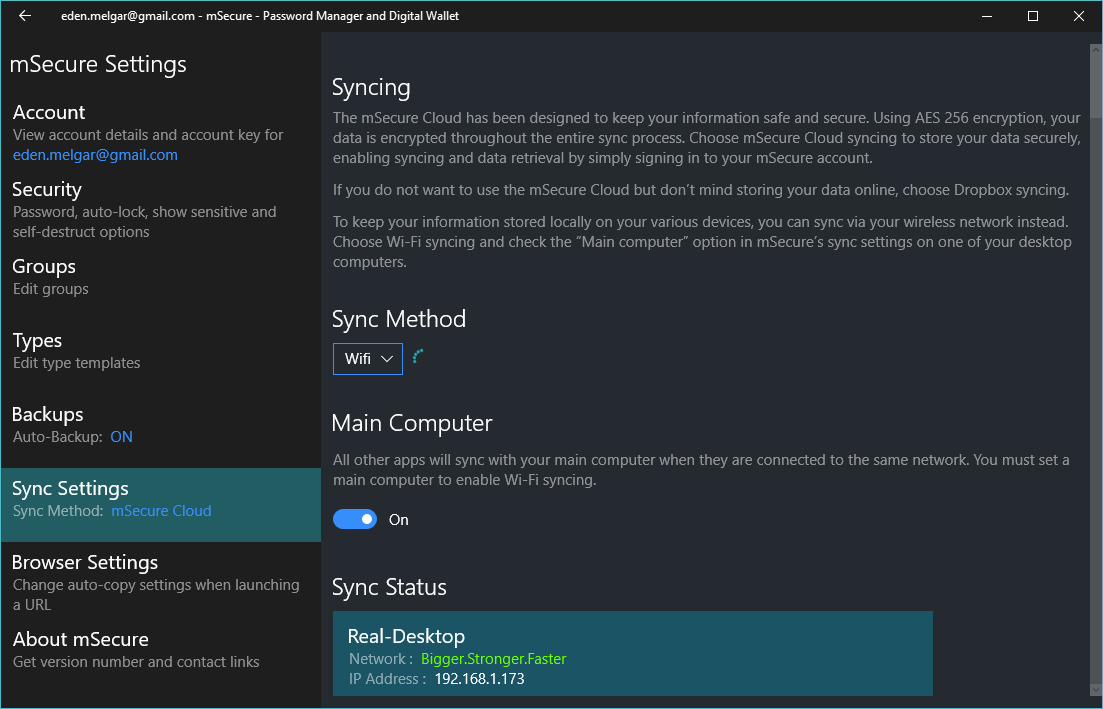
Task: Click the mSecure Cloud sync method link
Action: [161, 511]
